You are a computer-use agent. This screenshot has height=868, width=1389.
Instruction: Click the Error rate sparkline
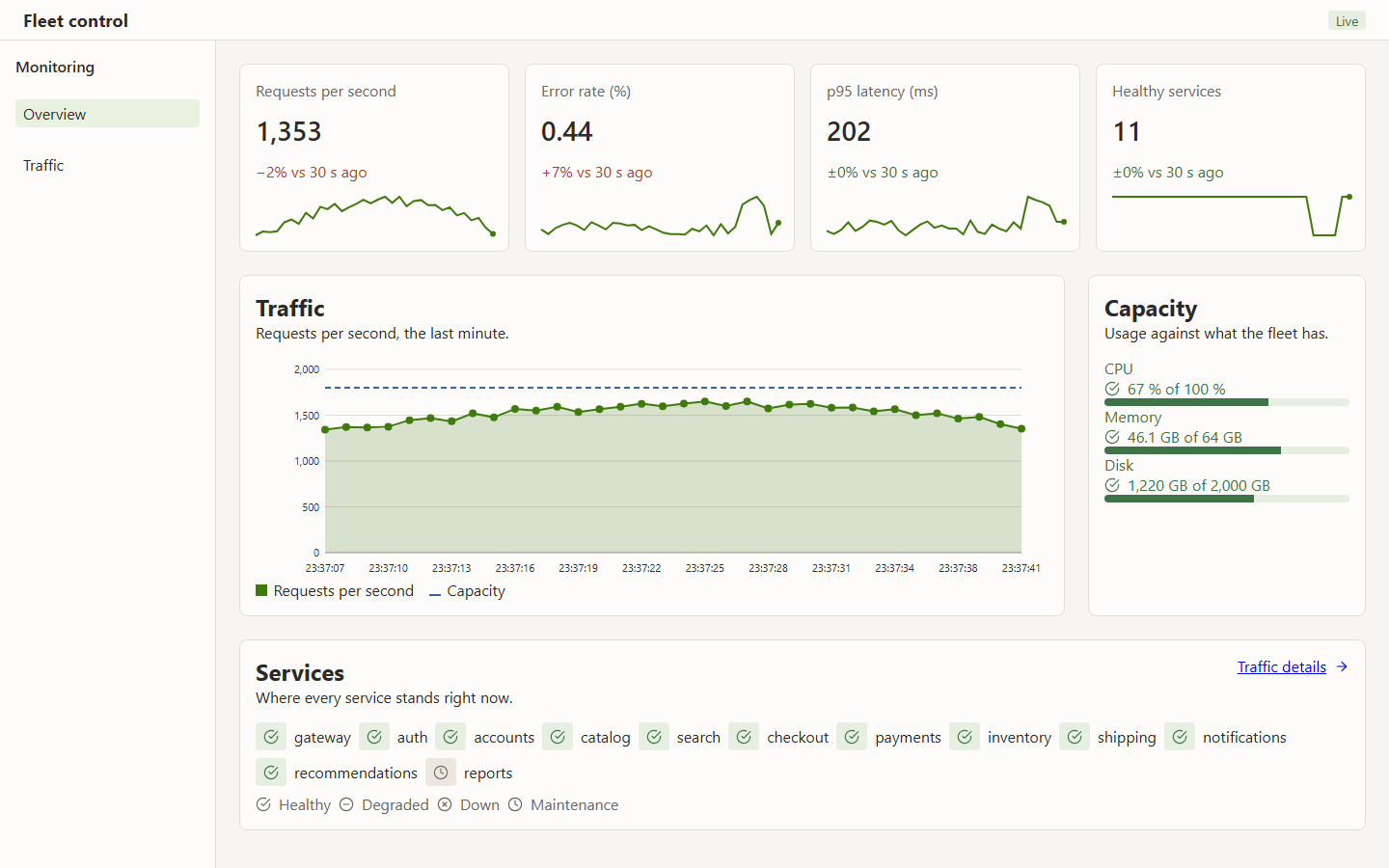click(660, 215)
